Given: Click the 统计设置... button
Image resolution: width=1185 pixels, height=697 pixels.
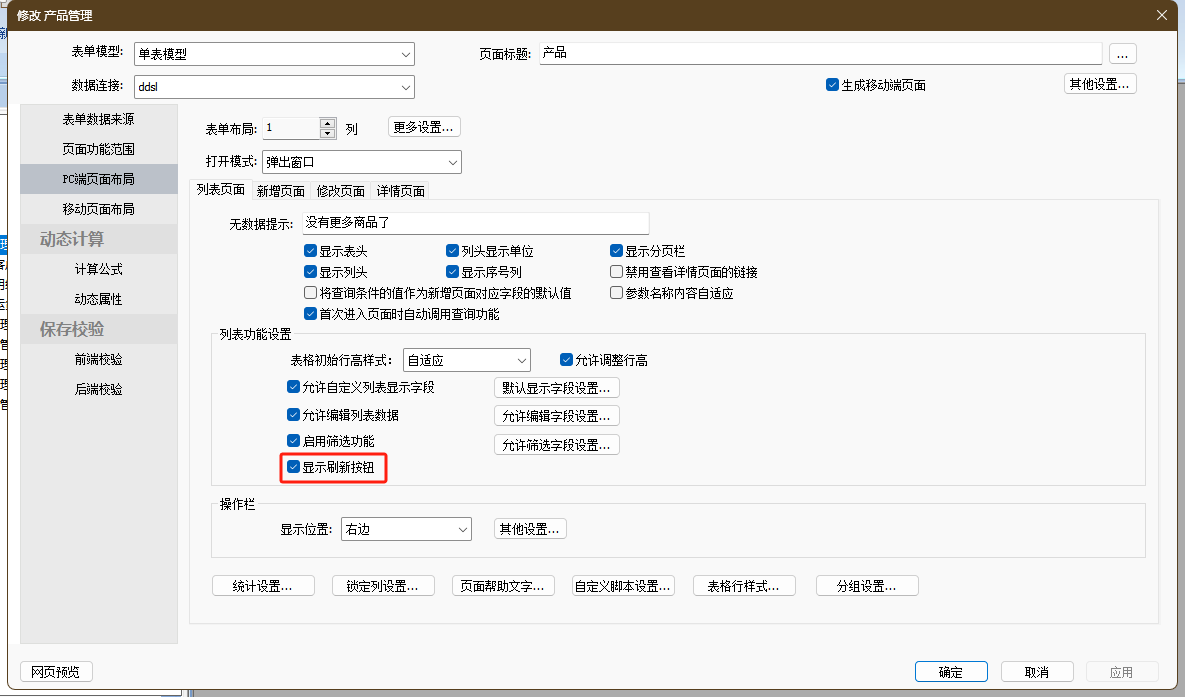Looking at the screenshot, I should [263, 586].
